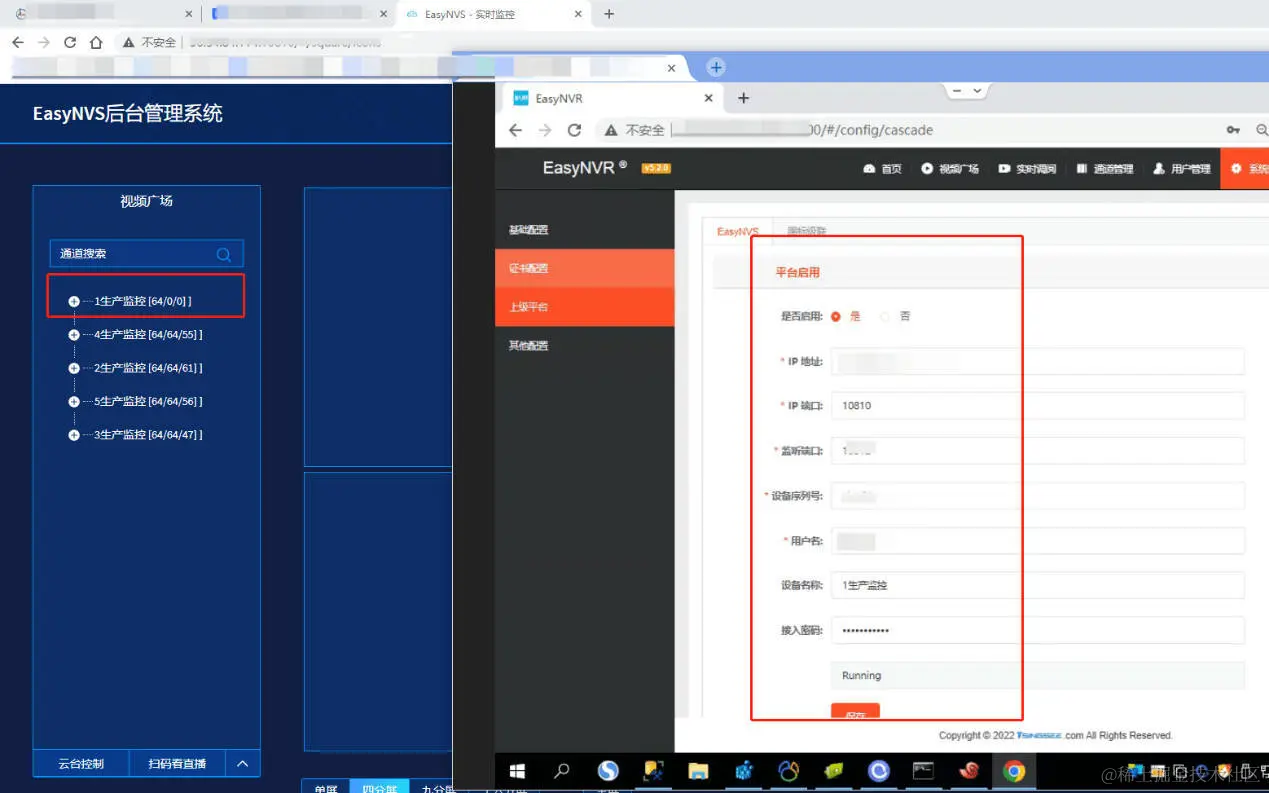Click the 设备名称 field showing 1生产监控
Viewport: 1269px width, 793px height.
pyautogui.click(x=1037, y=585)
